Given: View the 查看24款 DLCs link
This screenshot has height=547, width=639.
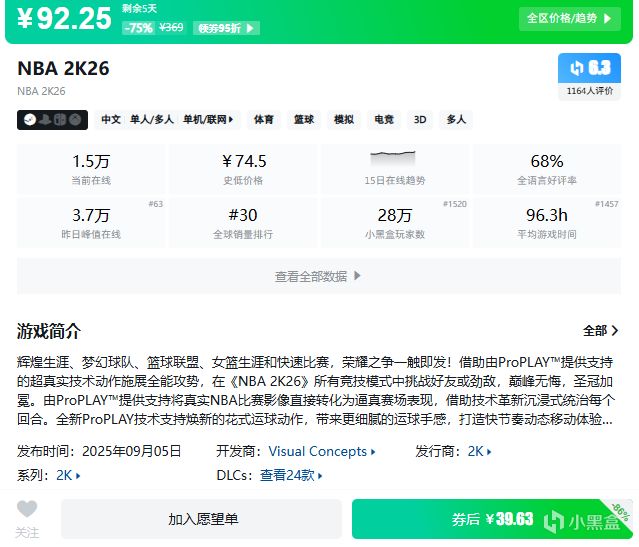Looking at the screenshot, I should coord(291,475).
